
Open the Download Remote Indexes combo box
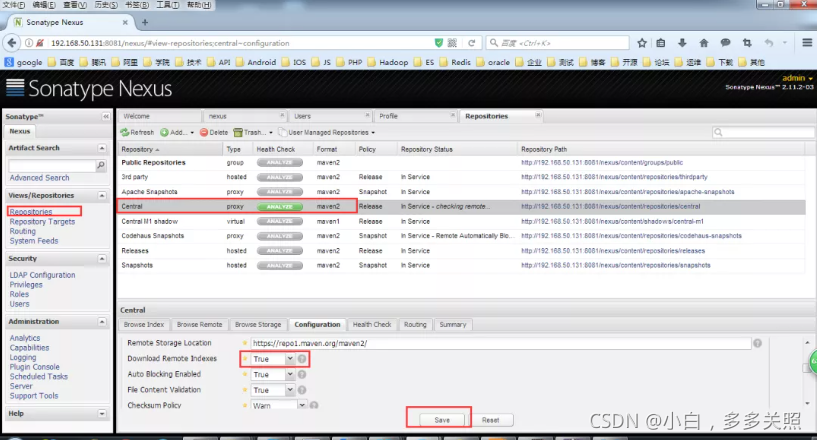290,359
